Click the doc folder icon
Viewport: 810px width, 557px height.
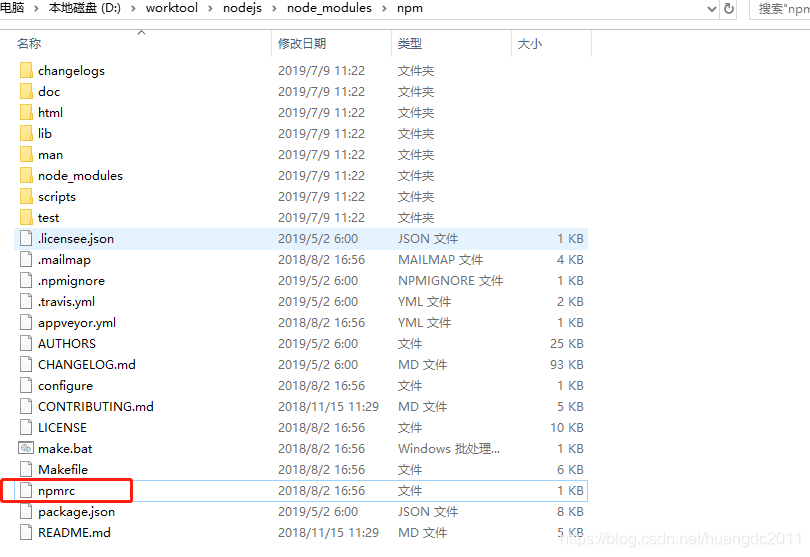point(26,91)
